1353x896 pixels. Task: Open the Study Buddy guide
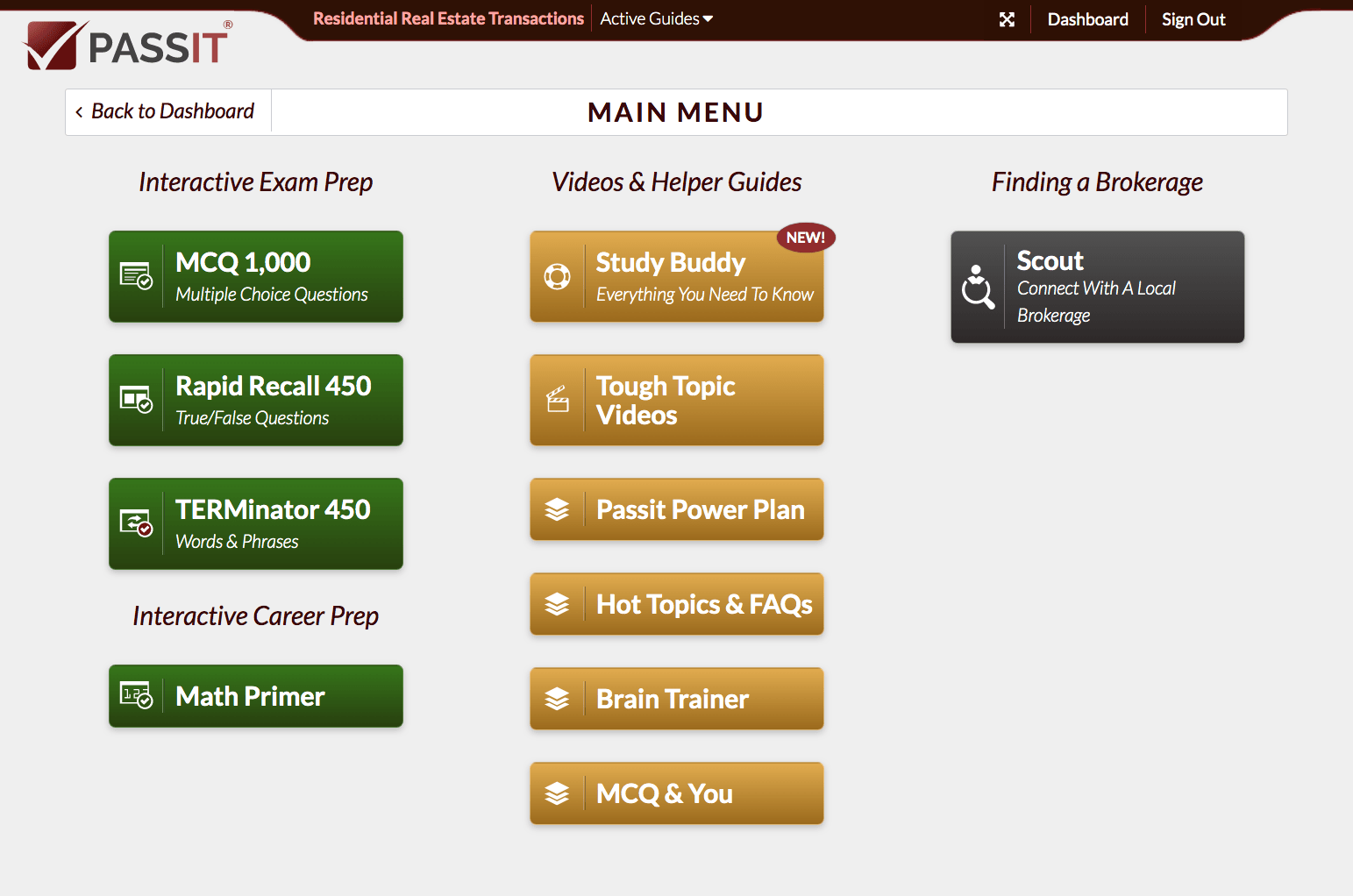(677, 276)
